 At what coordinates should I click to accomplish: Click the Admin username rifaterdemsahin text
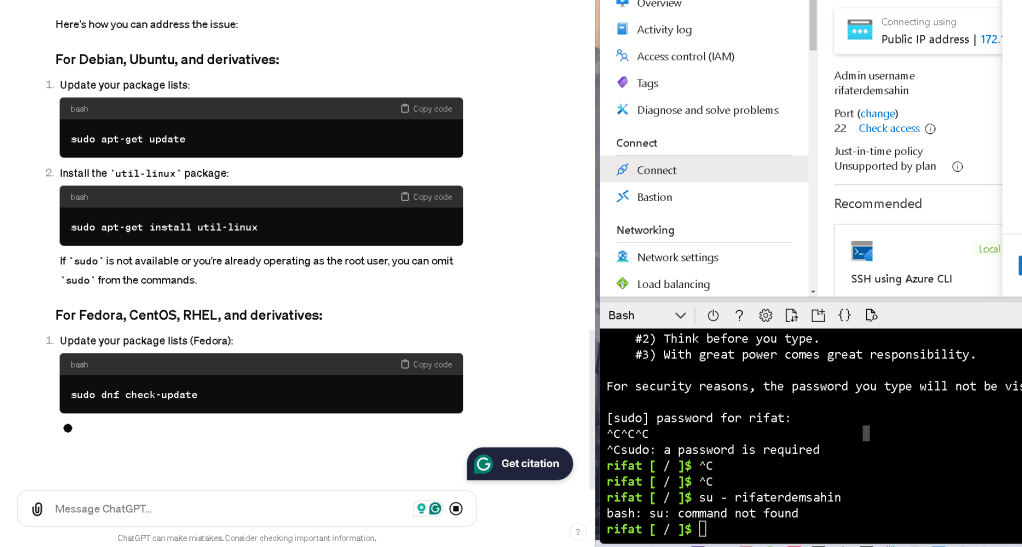click(x=871, y=91)
